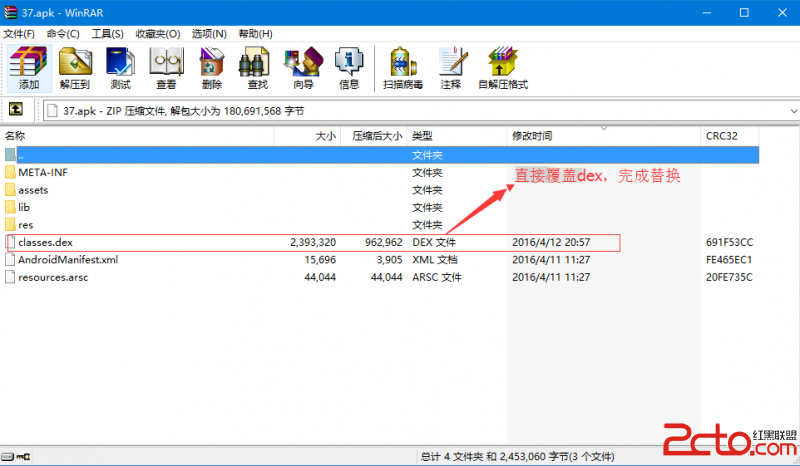Click the 'ARSC 文件' type cell

point(437,277)
